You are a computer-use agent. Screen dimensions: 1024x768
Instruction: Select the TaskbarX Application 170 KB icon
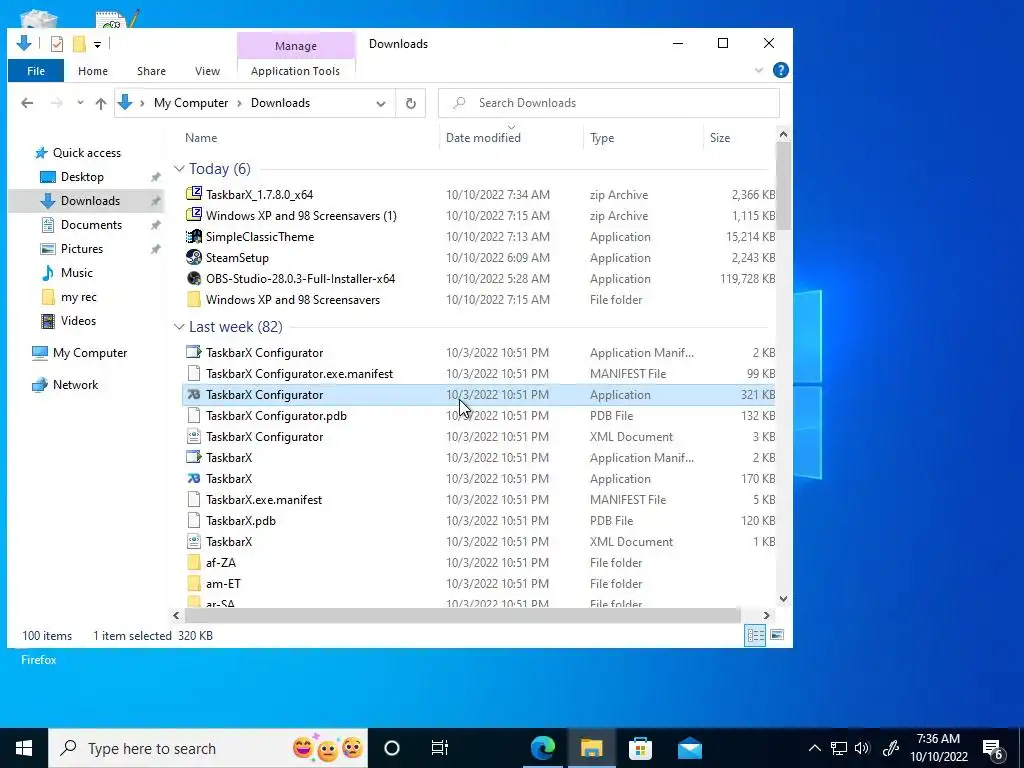click(x=194, y=479)
